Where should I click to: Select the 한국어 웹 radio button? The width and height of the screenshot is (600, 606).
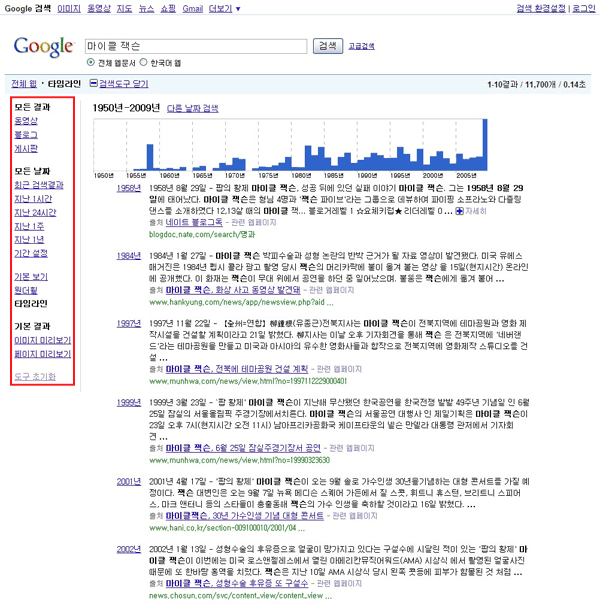[x=143, y=62]
